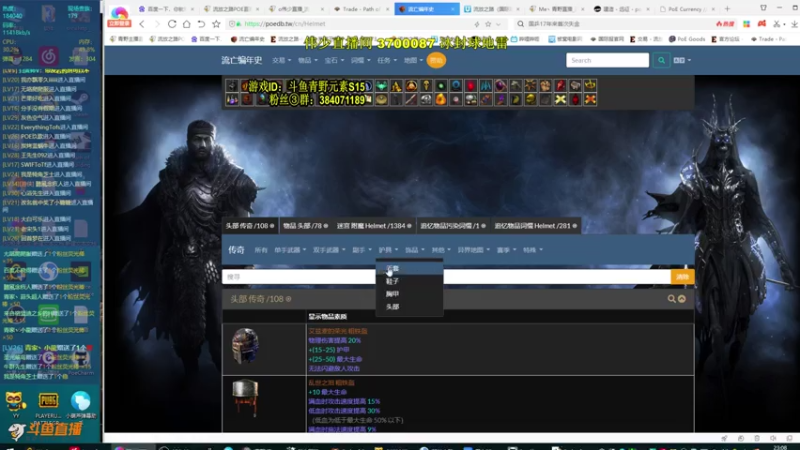Screen dimensions: 800x450
Task: Click the first helmet item thumbnail
Action: click(245, 345)
